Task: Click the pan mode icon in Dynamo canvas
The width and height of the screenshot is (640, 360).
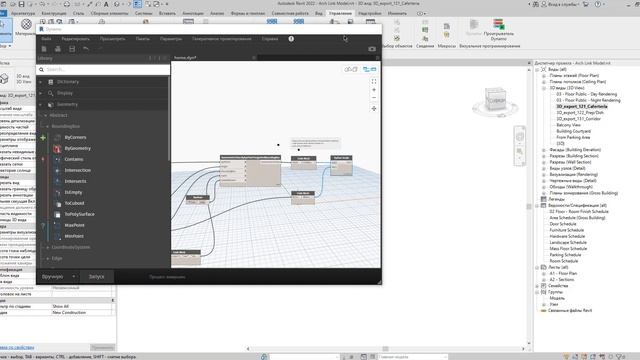Action: pyautogui.click(x=374, y=109)
